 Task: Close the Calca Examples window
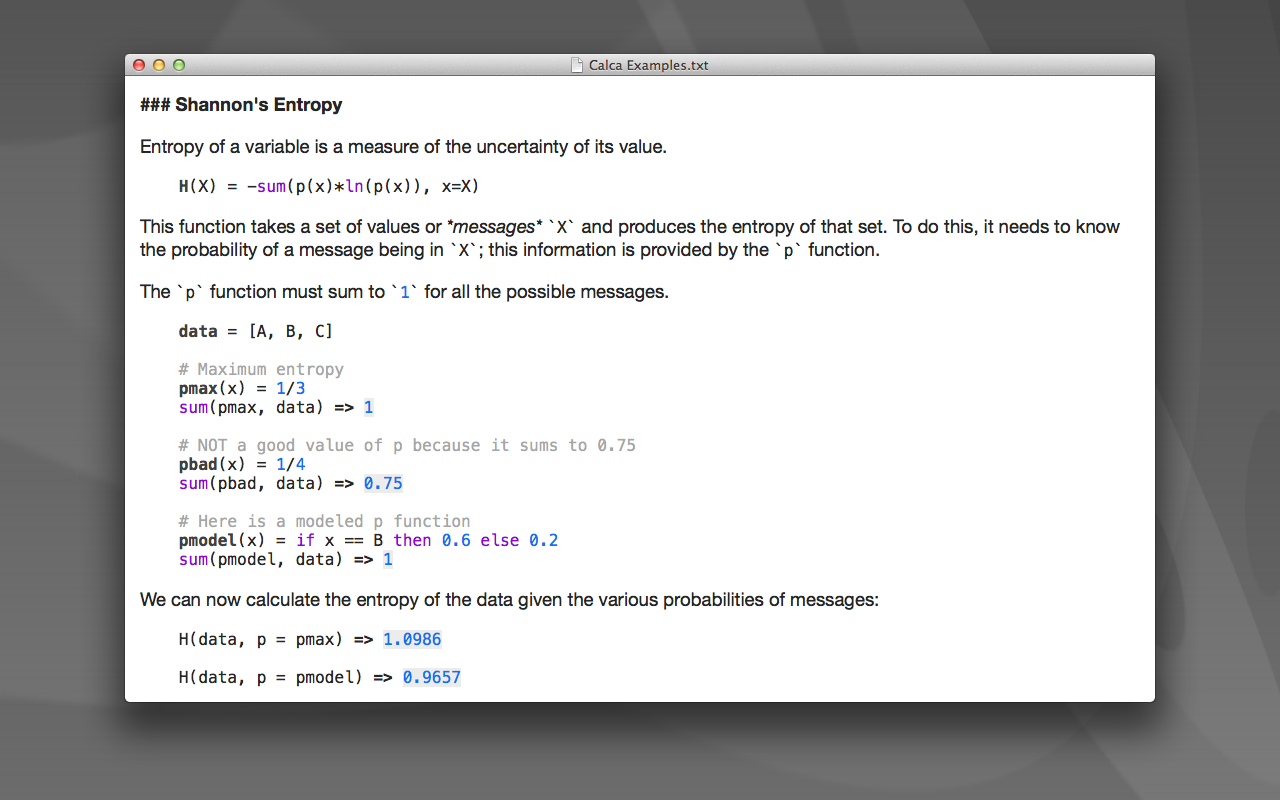(139, 65)
